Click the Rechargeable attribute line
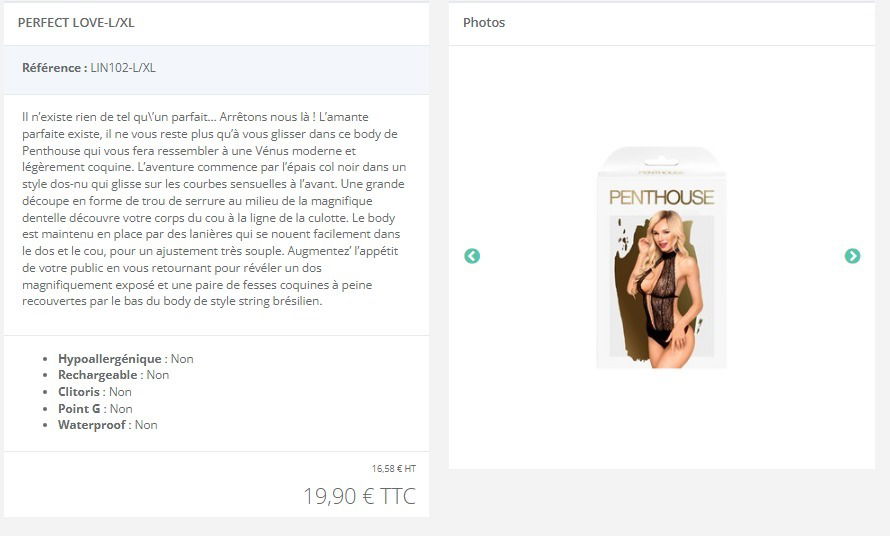Screen dimensions: 890x536 pyautogui.click(x=114, y=375)
